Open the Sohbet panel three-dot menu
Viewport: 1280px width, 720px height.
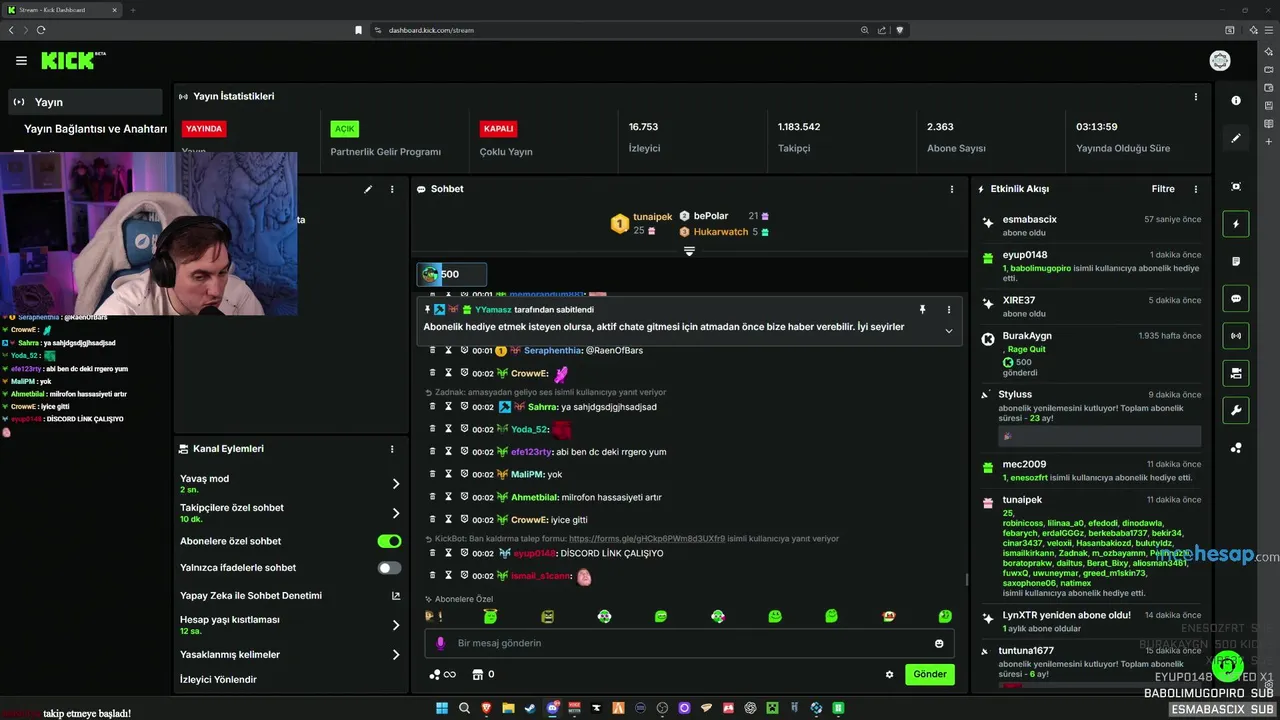coord(951,189)
